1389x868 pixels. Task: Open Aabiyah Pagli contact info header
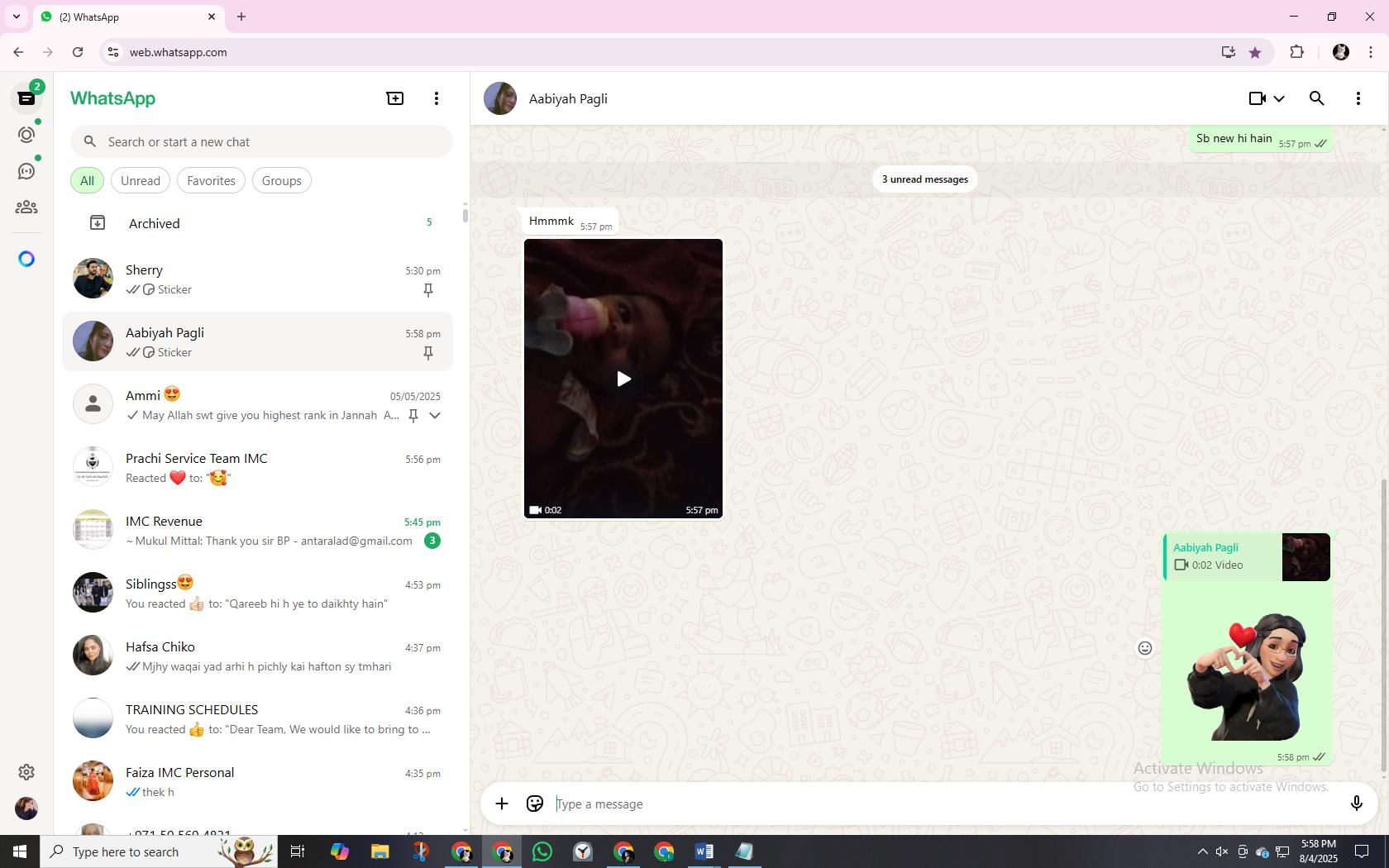click(568, 99)
